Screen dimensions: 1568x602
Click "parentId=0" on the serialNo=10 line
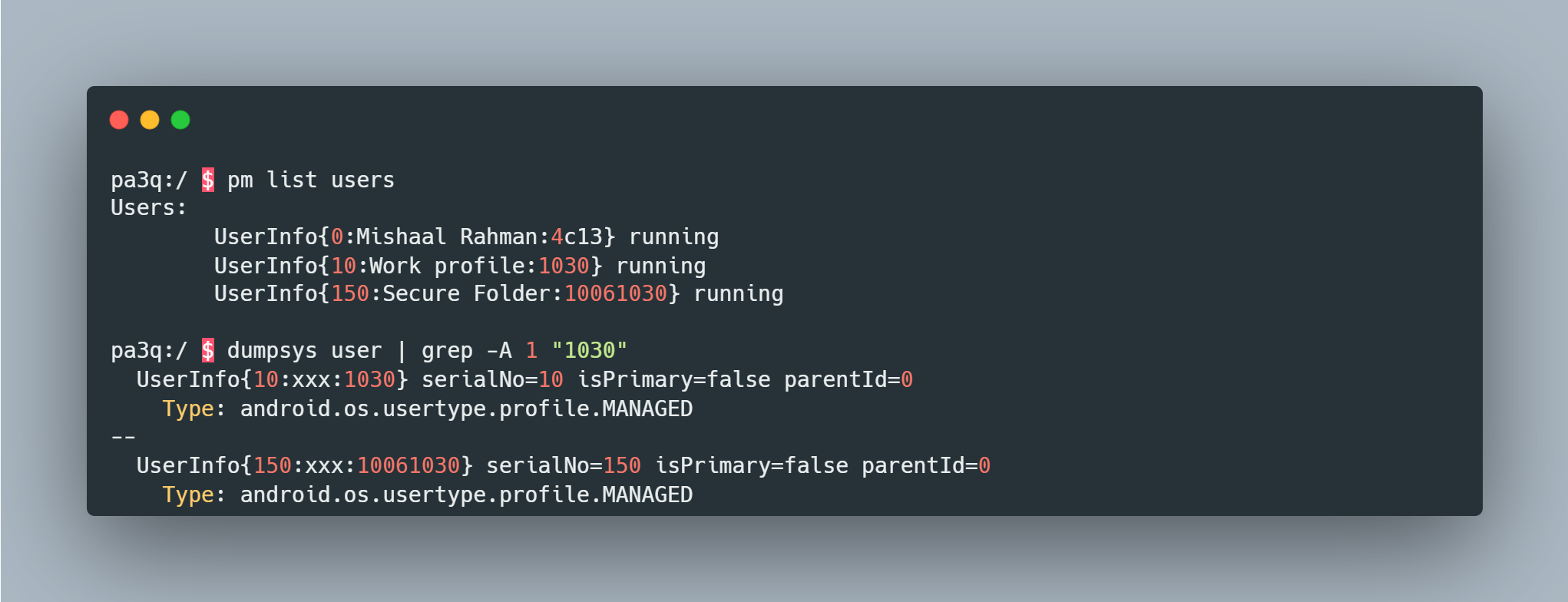click(x=848, y=379)
